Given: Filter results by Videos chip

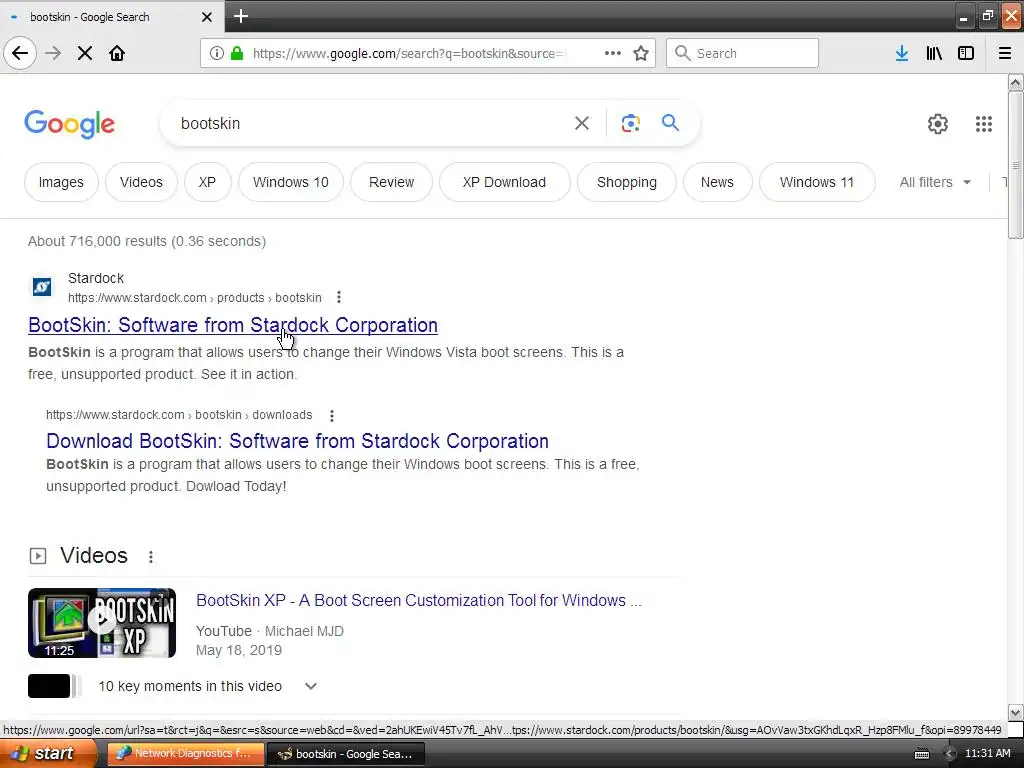Looking at the screenshot, I should tap(141, 182).
